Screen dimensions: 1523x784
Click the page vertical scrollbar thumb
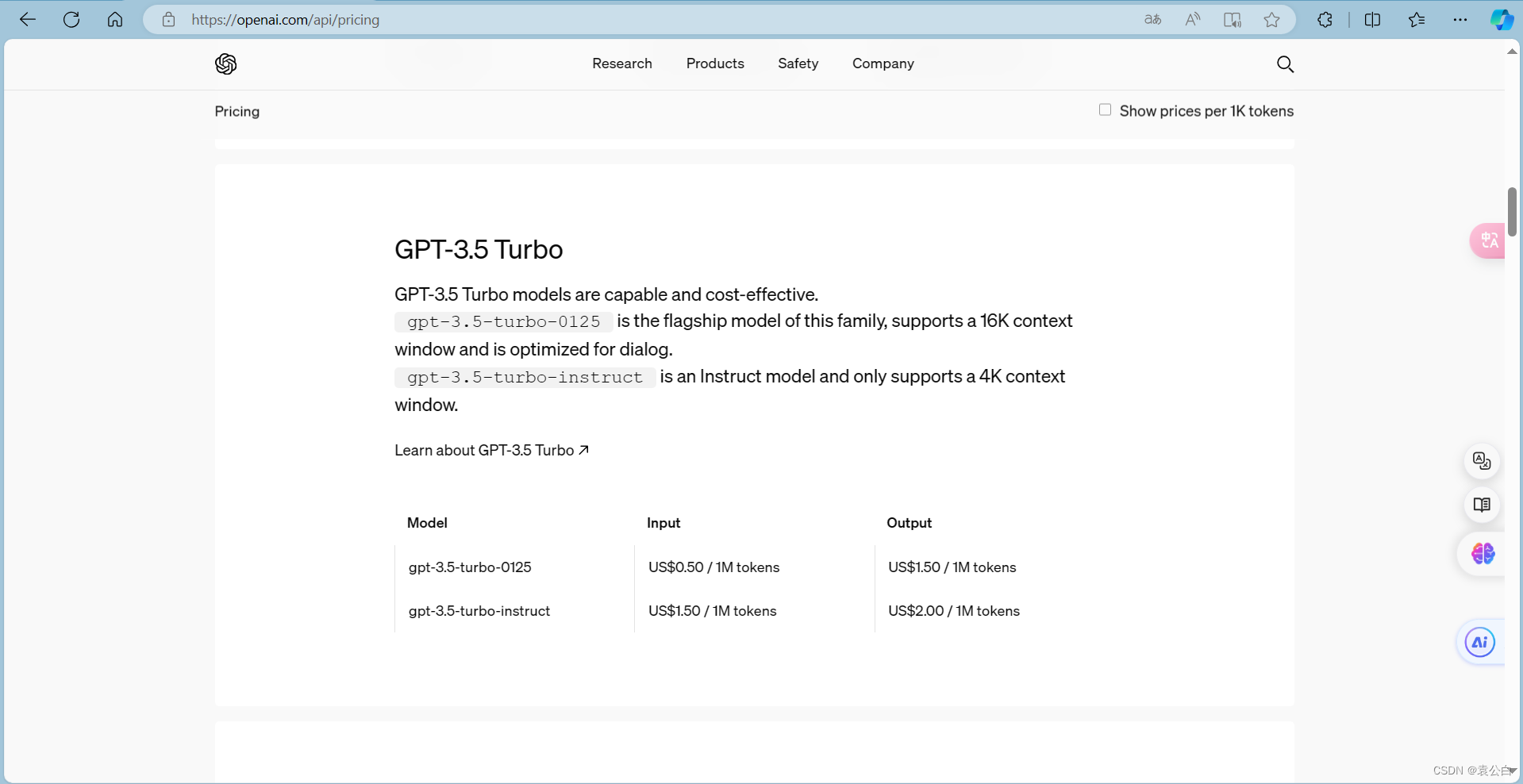click(1512, 211)
